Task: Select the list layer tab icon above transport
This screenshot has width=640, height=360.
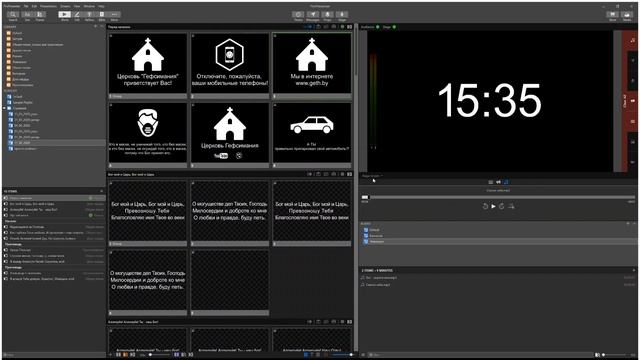Action: pyautogui.click(x=491, y=182)
